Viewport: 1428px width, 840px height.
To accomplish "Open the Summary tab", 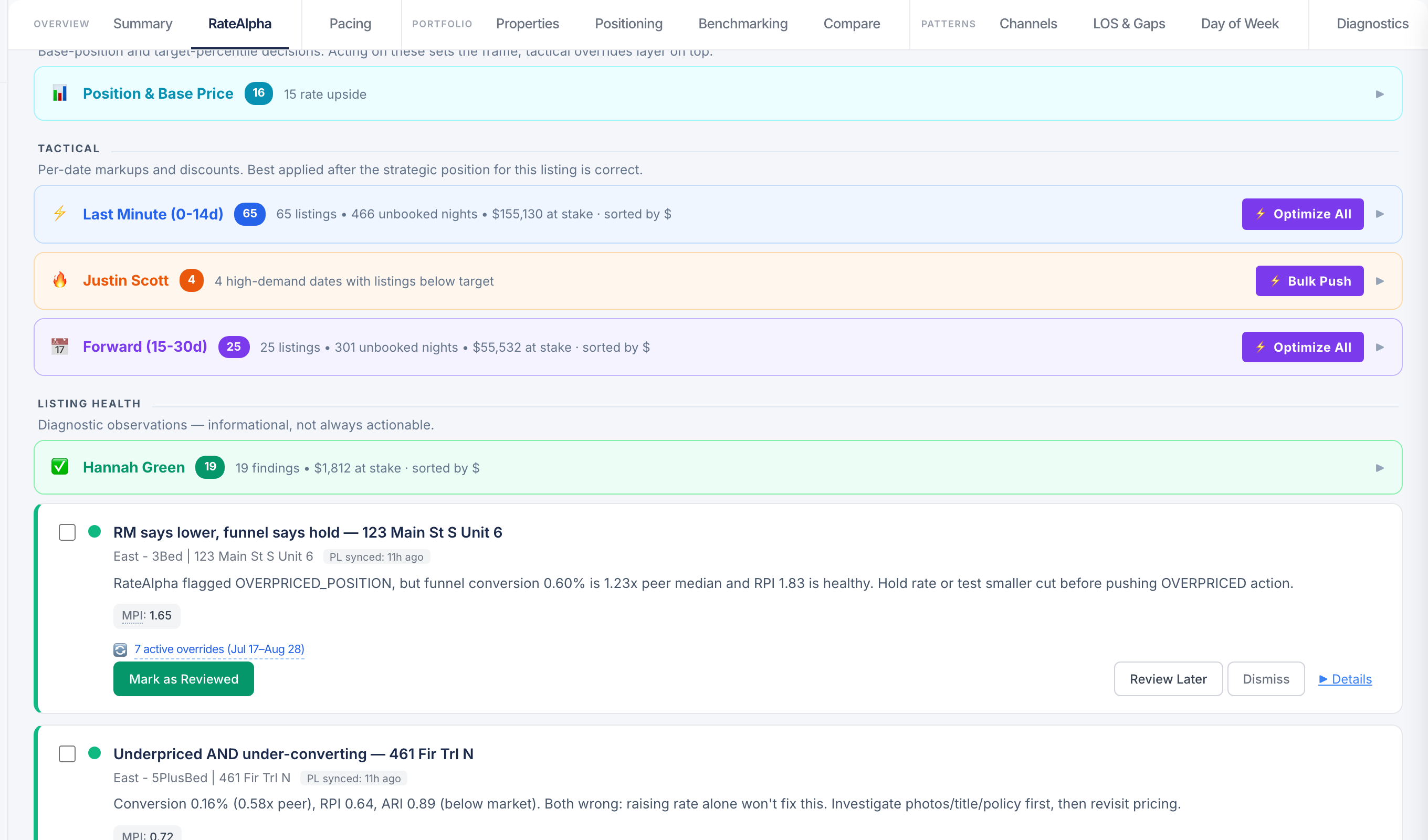I will click(x=143, y=24).
